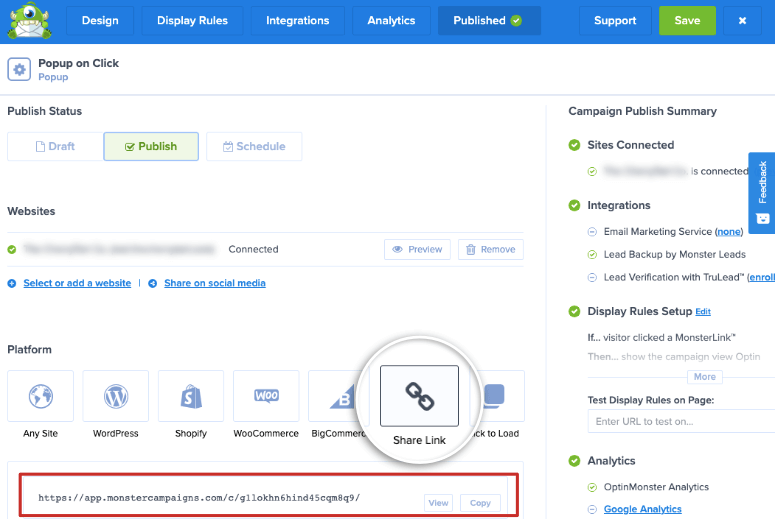
Task: Click Display Rules Setup check icon
Action: tap(574, 311)
